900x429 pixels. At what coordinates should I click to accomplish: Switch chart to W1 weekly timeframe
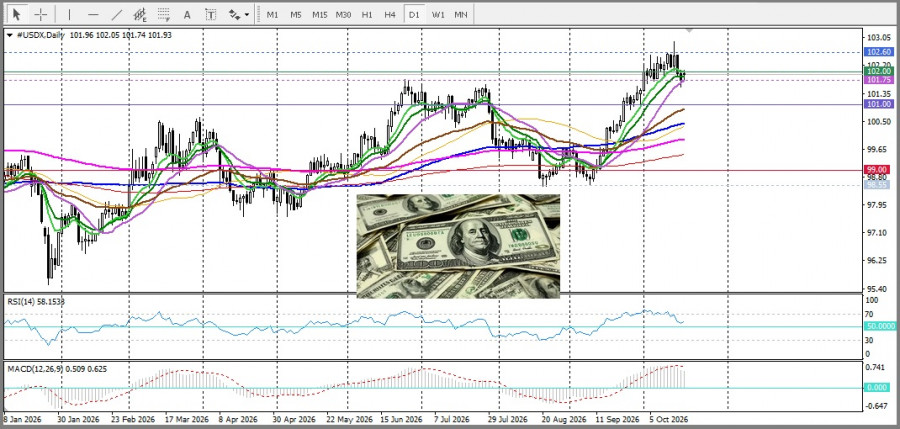439,14
